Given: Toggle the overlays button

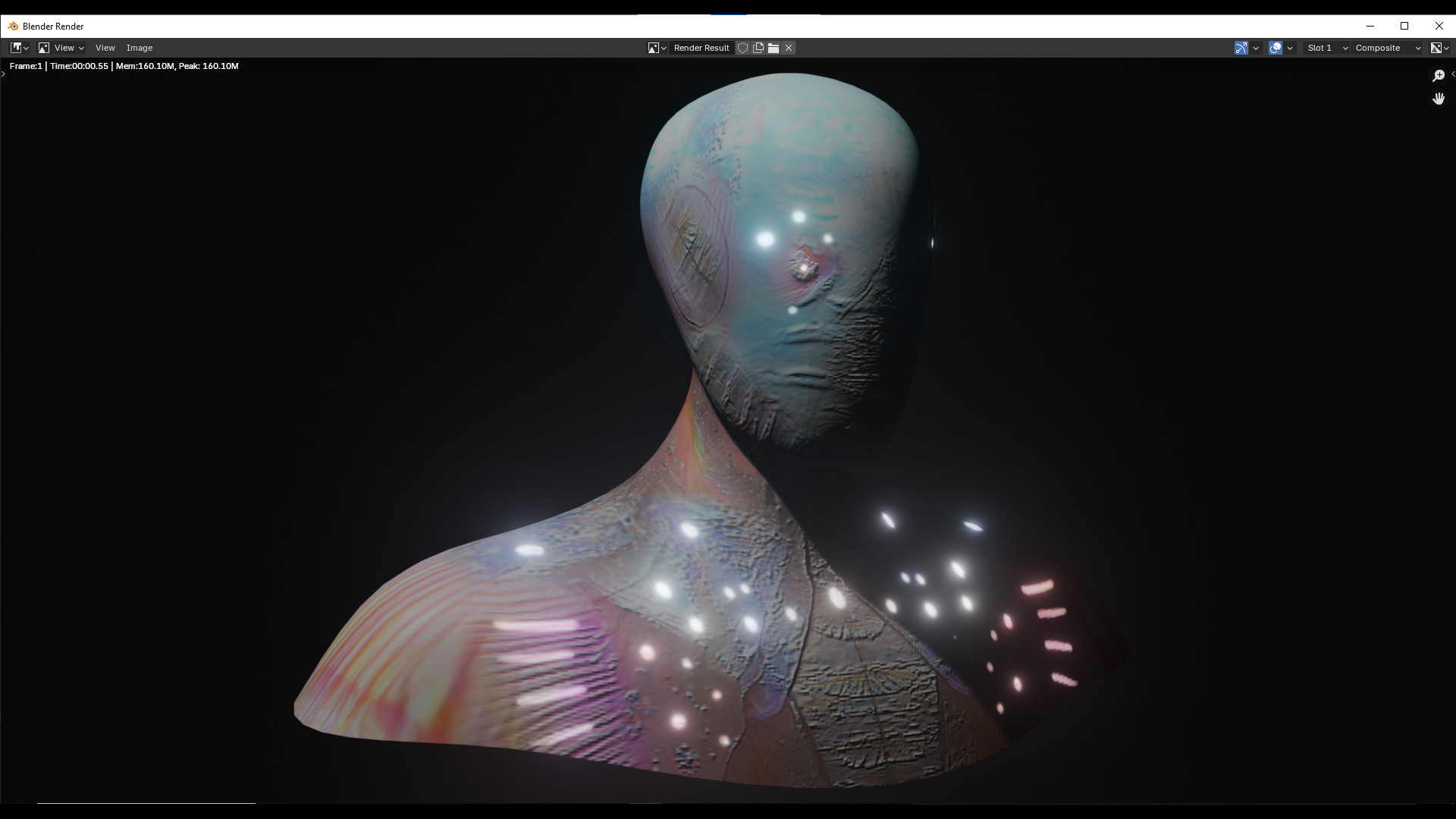Looking at the screenshot, I should click(1276, 48).
